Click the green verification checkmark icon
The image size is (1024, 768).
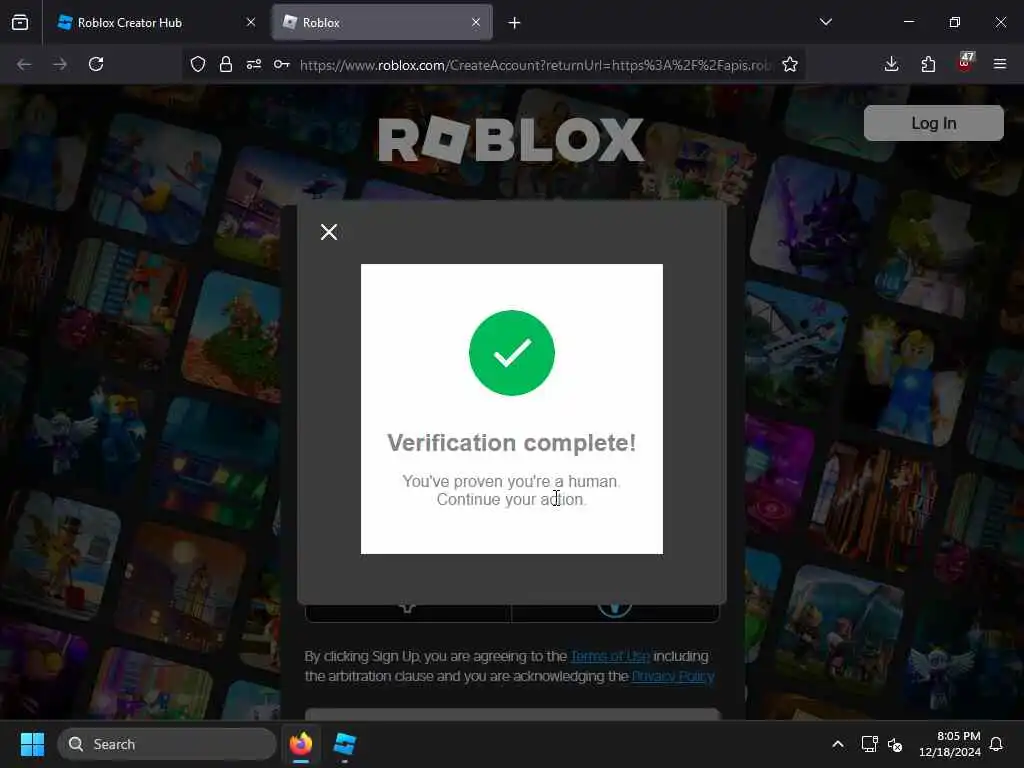[511, 353]
